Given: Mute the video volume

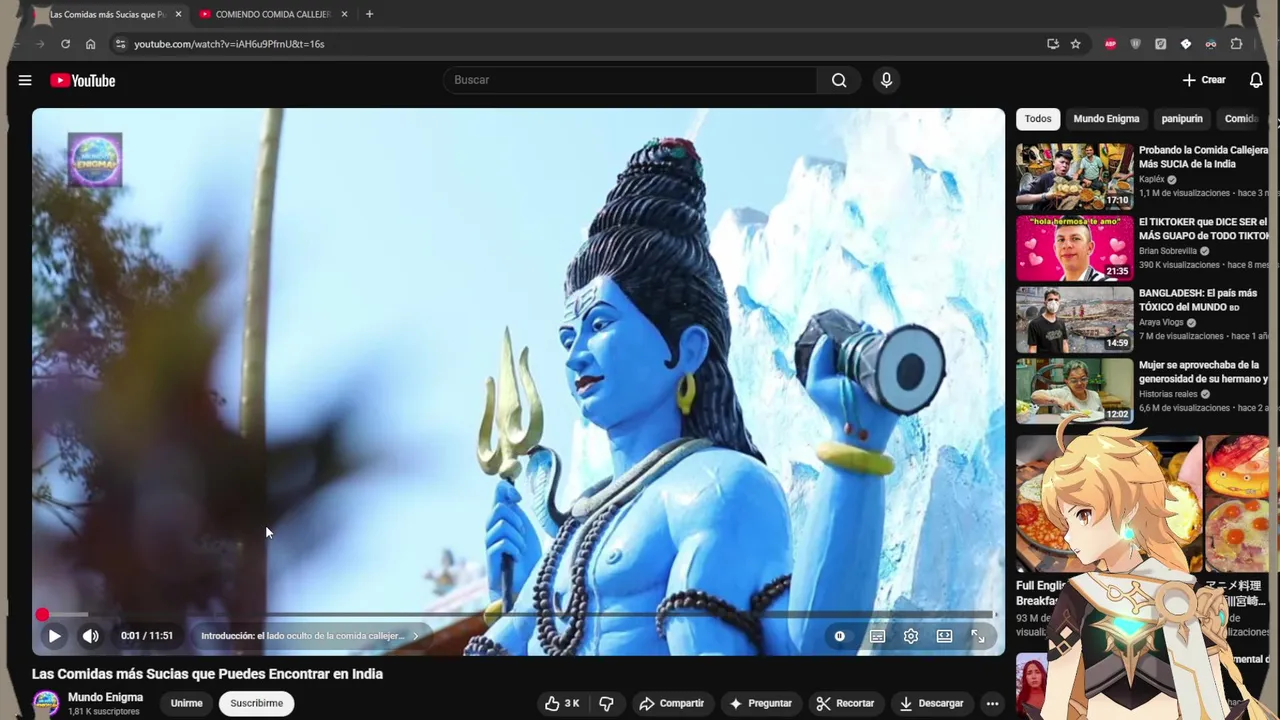Looking at the screenshot, I should click(91, 636).
